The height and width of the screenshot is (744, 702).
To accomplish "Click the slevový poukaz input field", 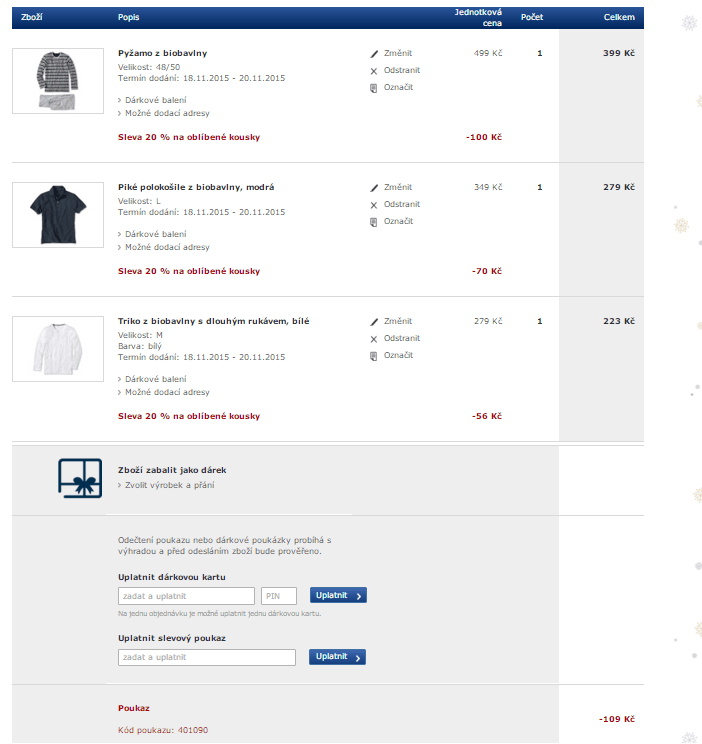I will [207, 657].
